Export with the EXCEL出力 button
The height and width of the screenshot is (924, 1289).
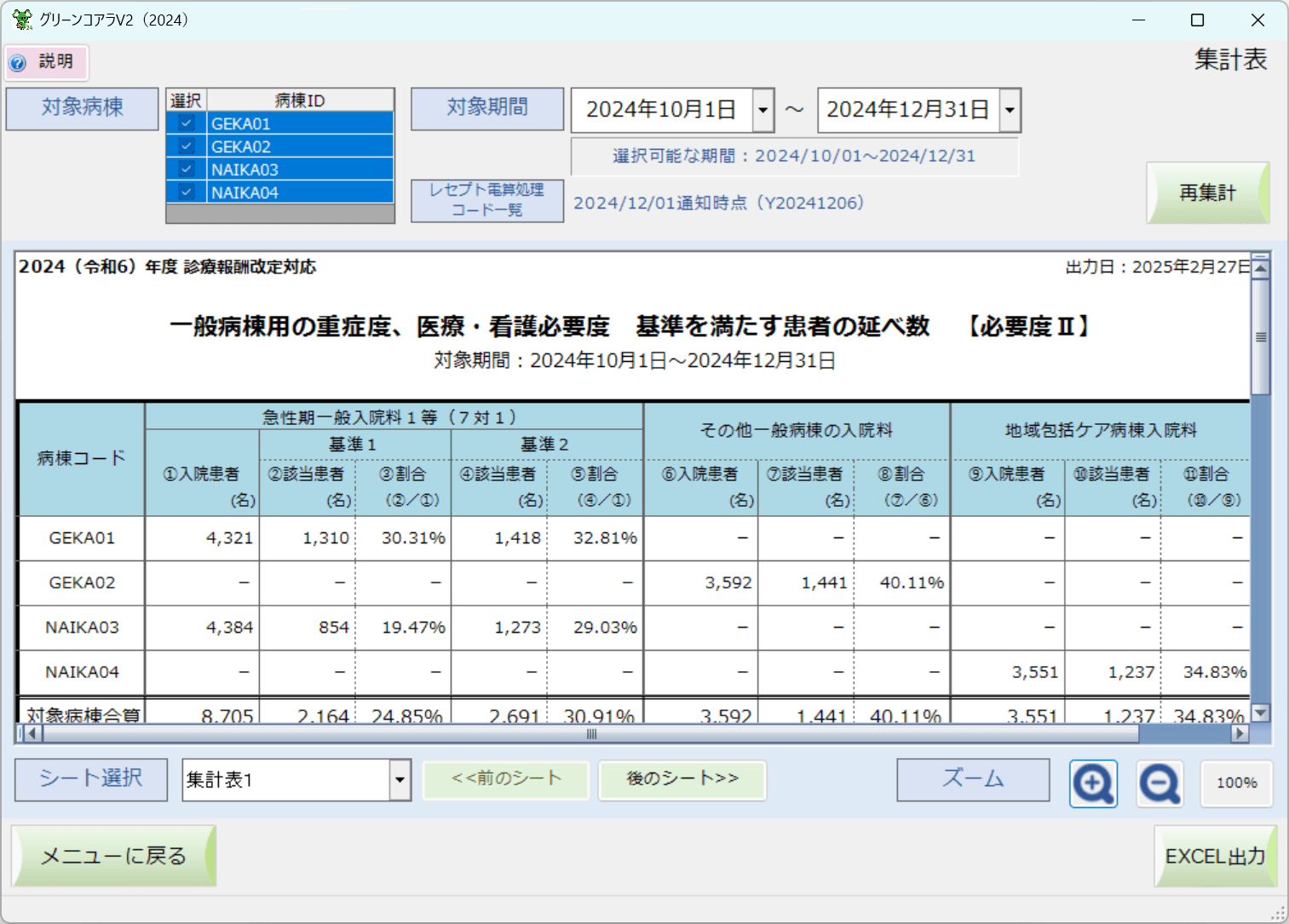(1215, 857)
